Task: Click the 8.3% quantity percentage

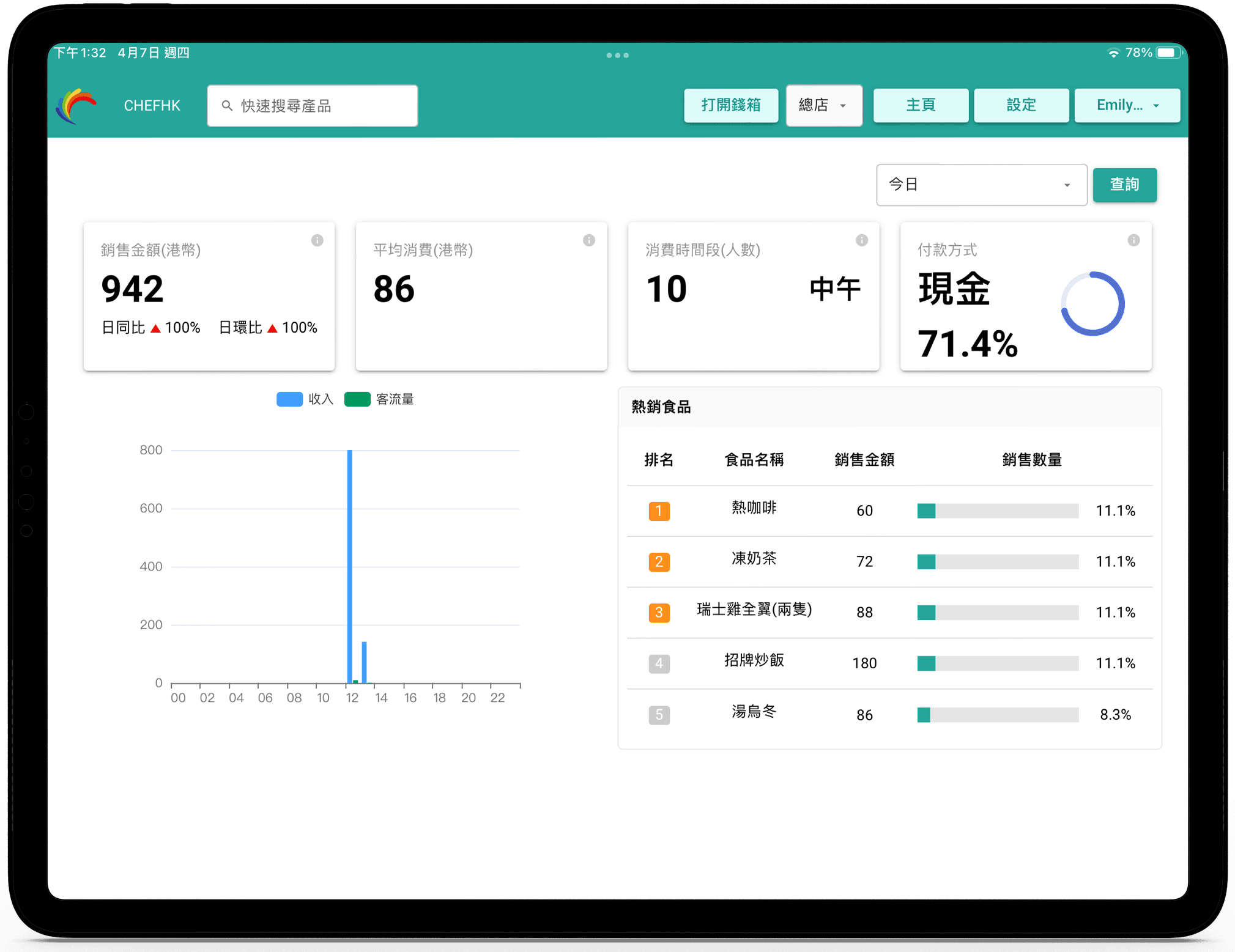Action: coord(1115,714)
